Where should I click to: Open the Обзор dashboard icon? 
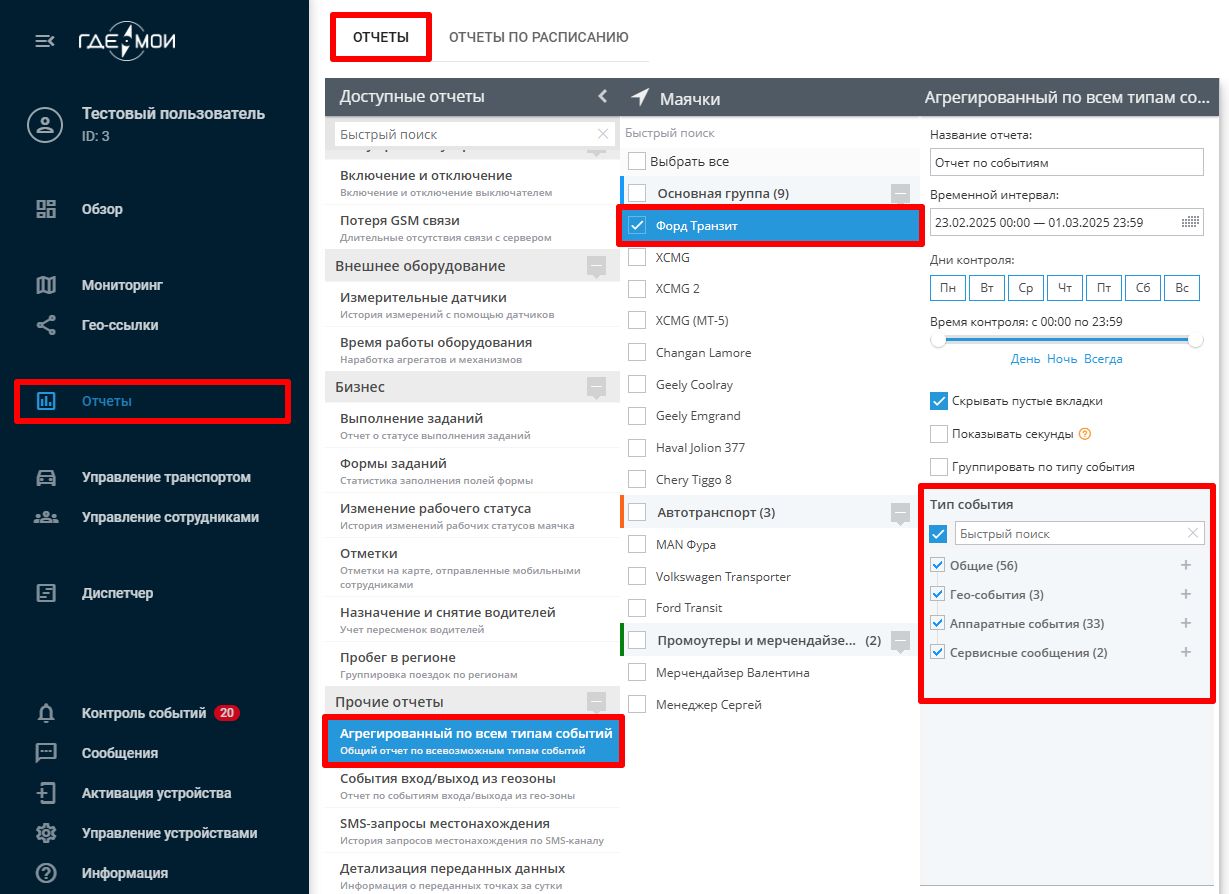point(46,209)
